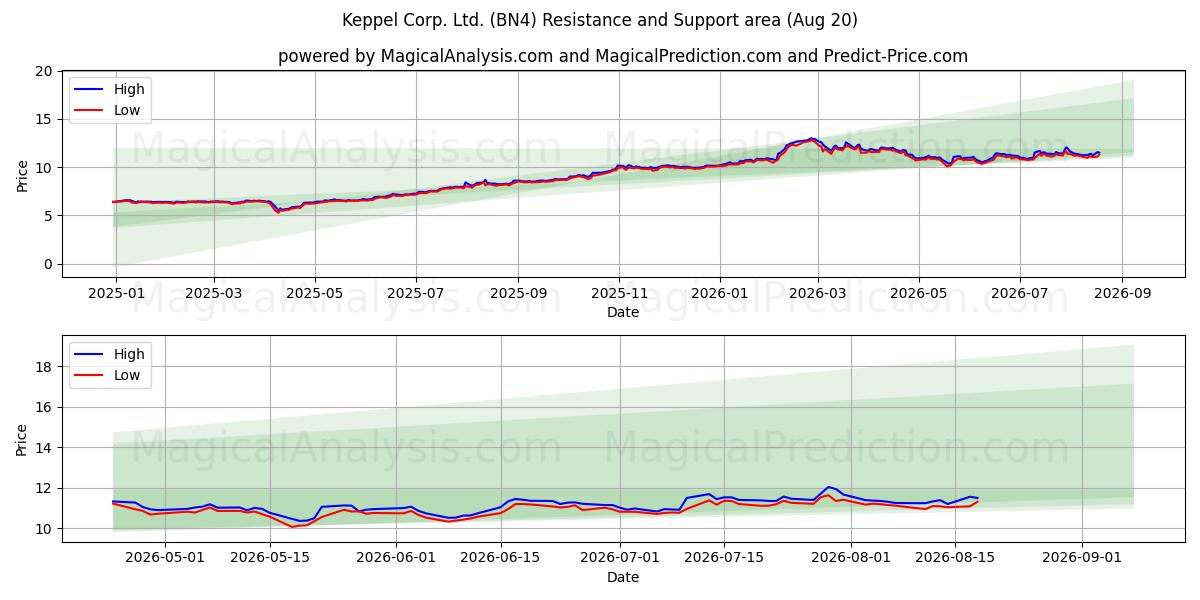Viewport: 1200px width, 600px height.
Task: Click top chart x-axis label '2025-11'
Action: point(619,293)
